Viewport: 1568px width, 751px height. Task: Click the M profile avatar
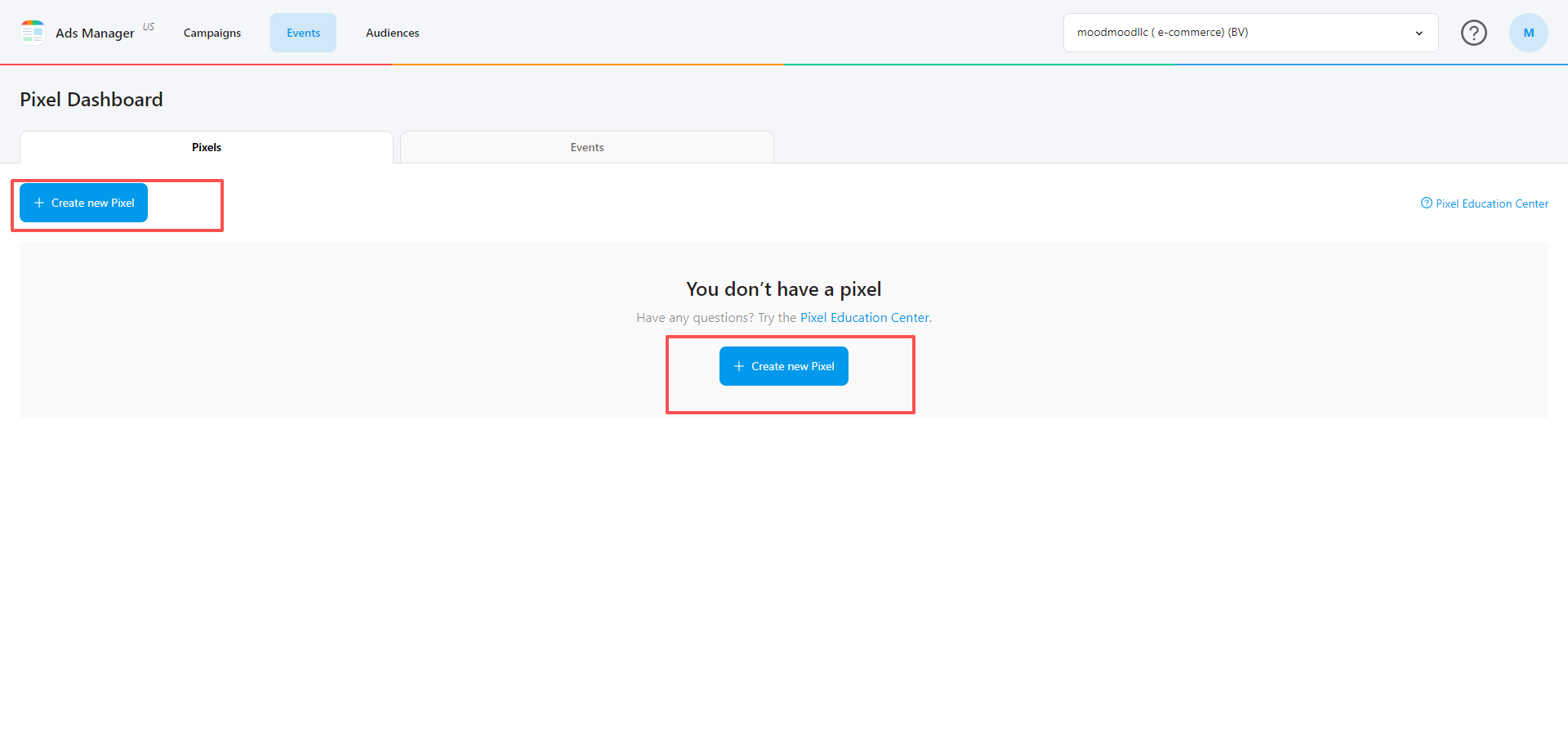pos(1528,33)
